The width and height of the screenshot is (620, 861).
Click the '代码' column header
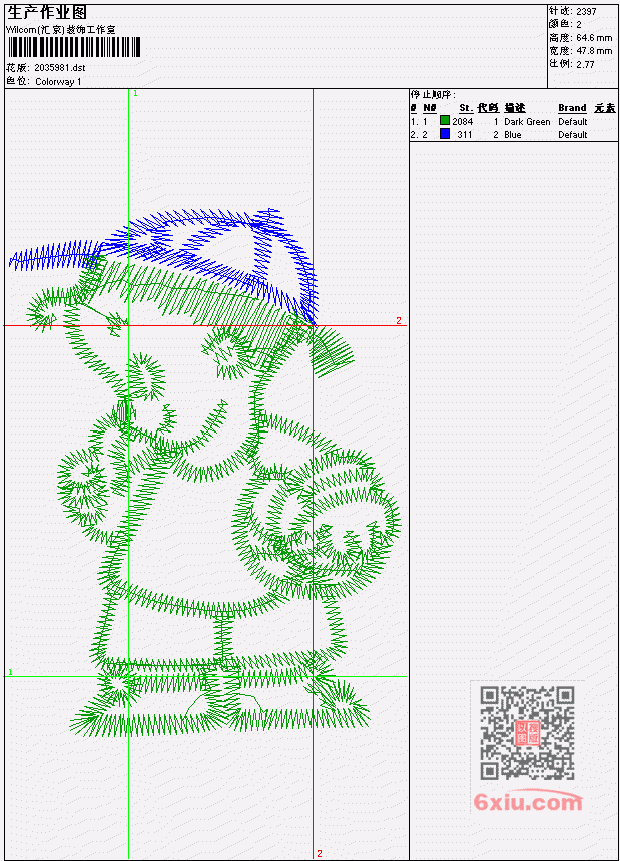488,108
